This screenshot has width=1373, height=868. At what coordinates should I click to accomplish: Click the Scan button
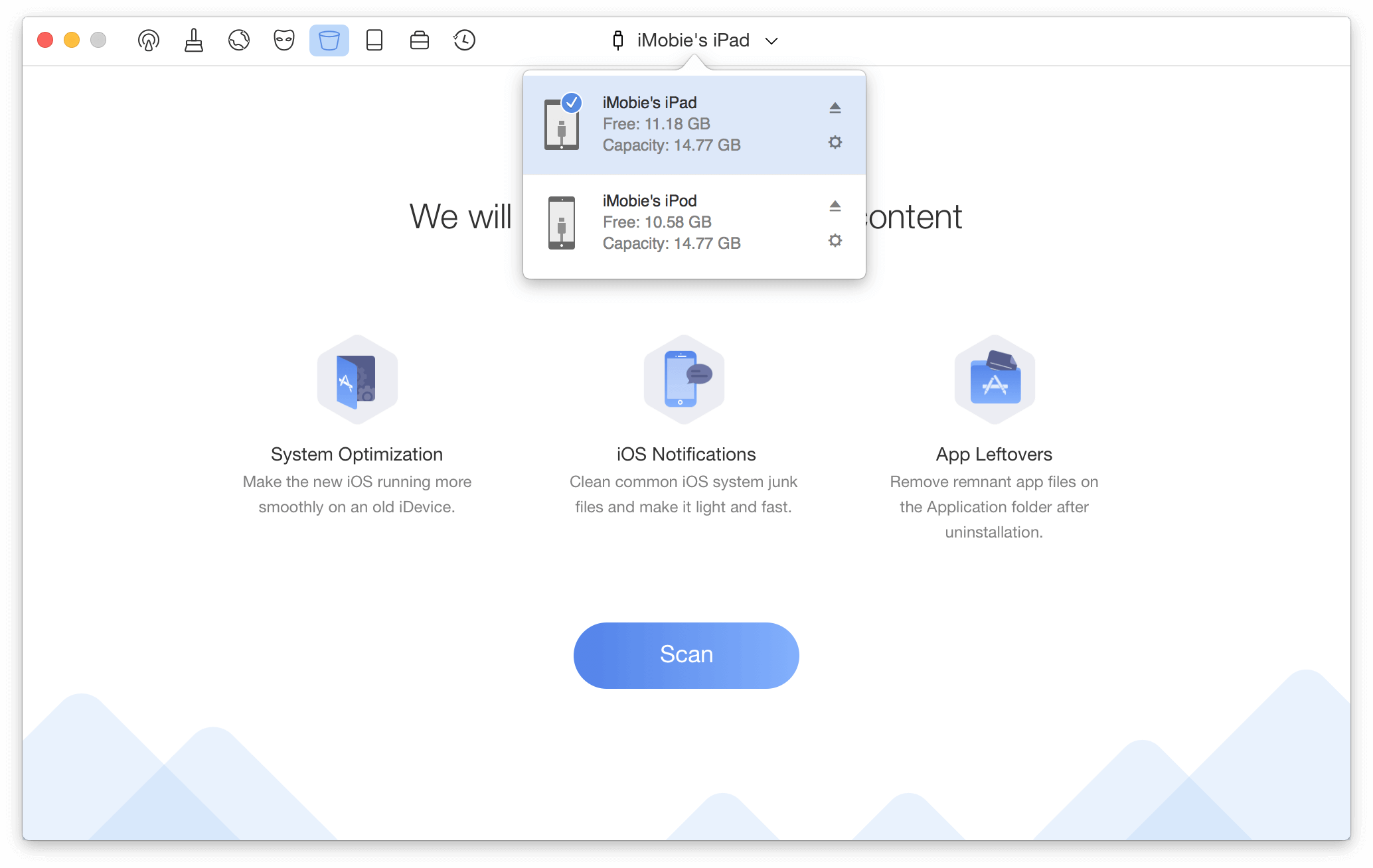pyautogui.click(x=686, y=655)
